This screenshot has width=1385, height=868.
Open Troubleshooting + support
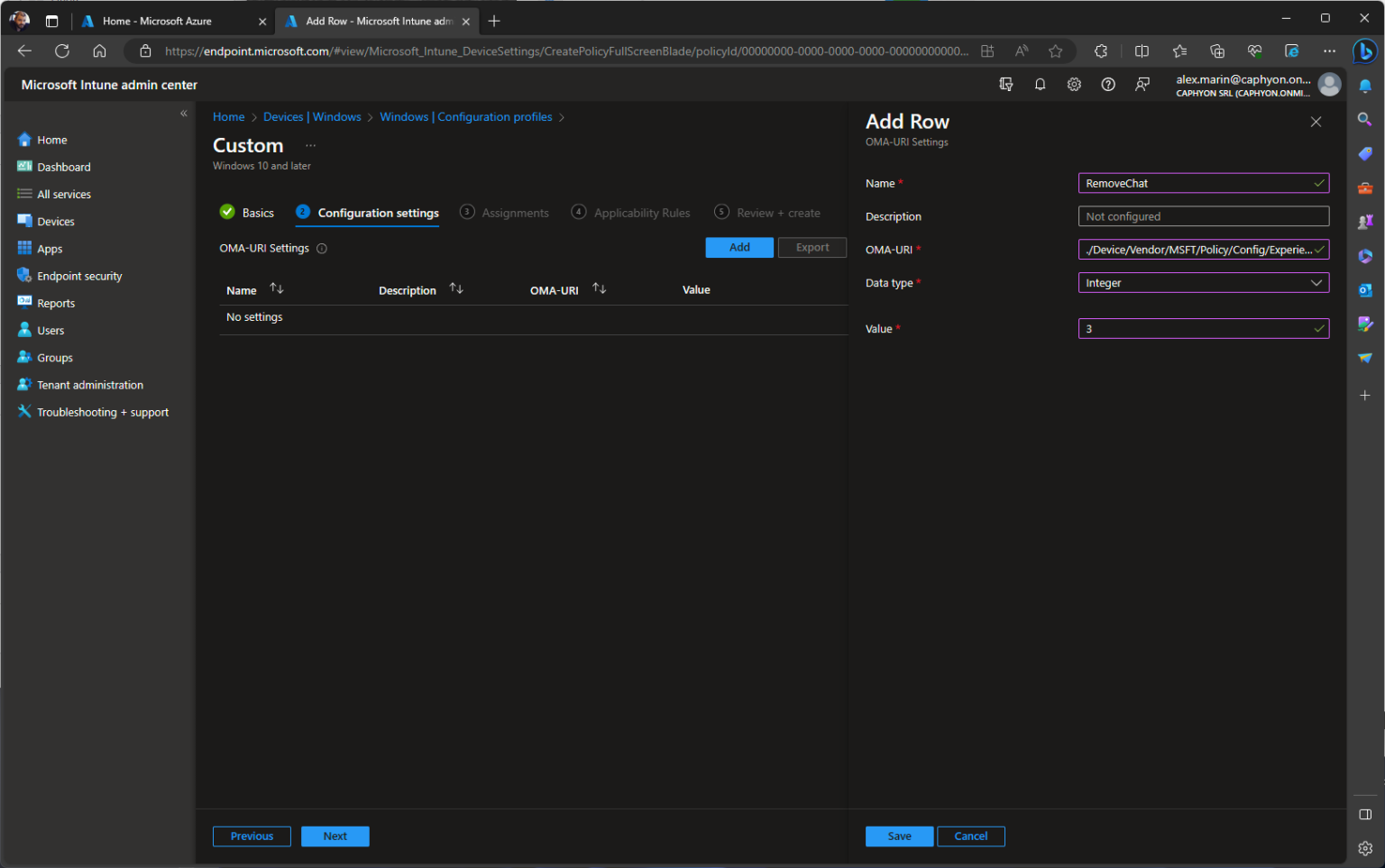(102, 412)
